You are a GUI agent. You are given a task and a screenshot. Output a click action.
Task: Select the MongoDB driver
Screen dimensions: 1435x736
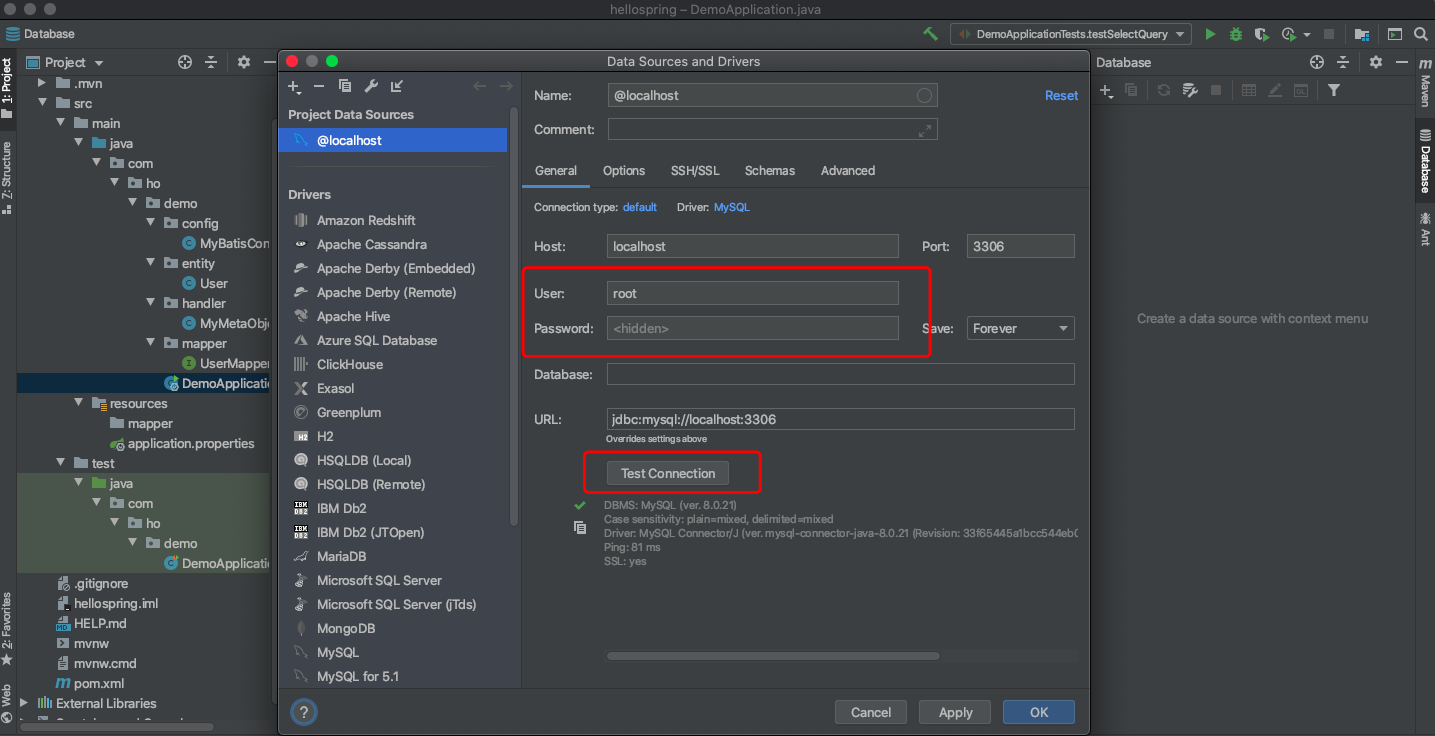pyautogui.click(x=346, y=628)
